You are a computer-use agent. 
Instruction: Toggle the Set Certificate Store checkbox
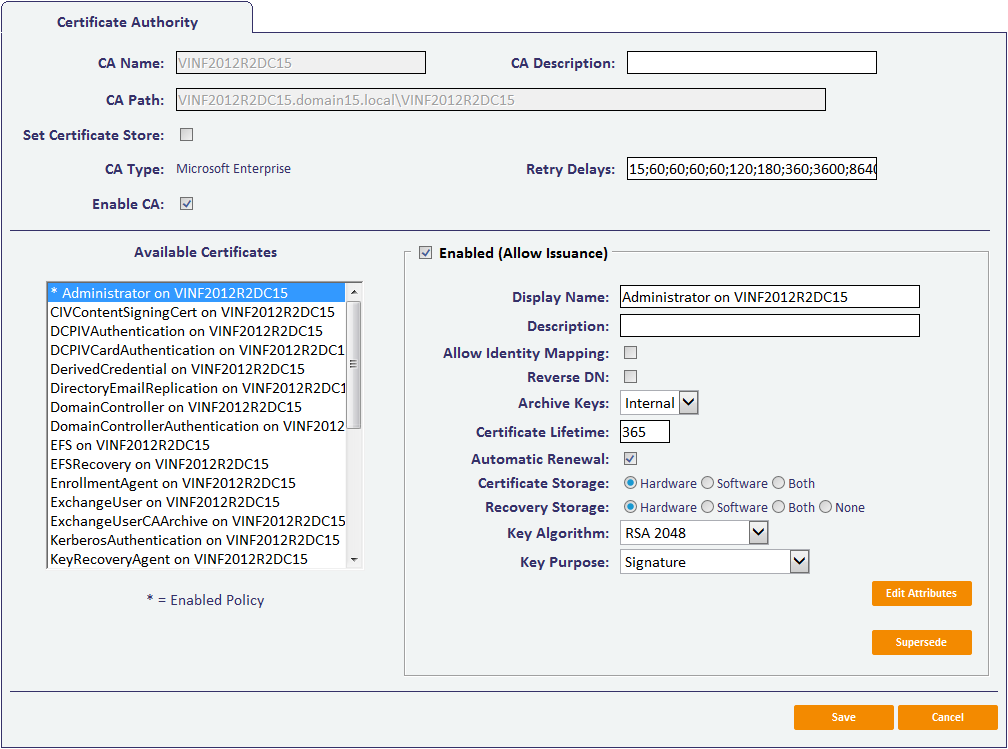186,135
